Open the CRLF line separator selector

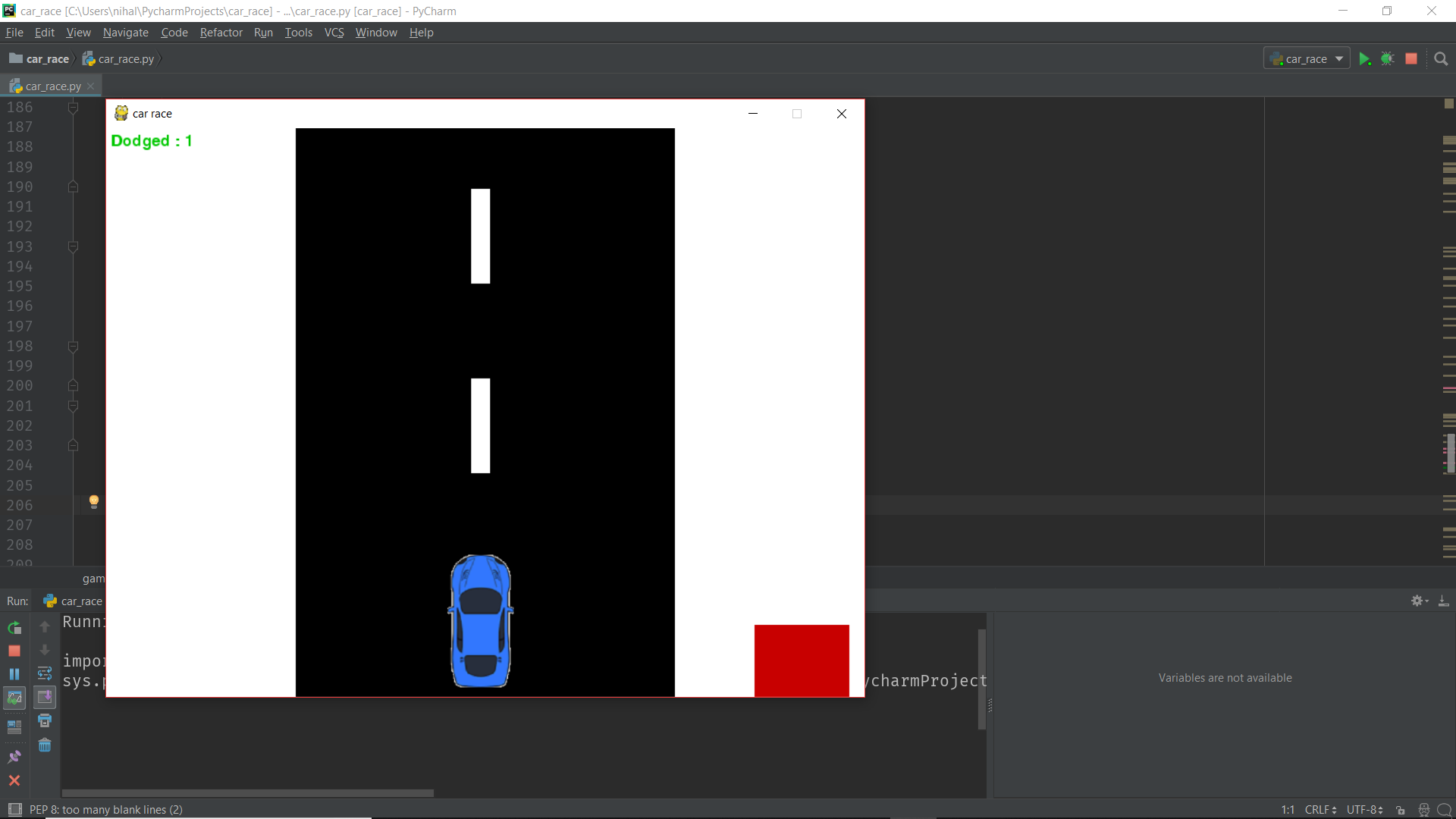[1322, 810]
